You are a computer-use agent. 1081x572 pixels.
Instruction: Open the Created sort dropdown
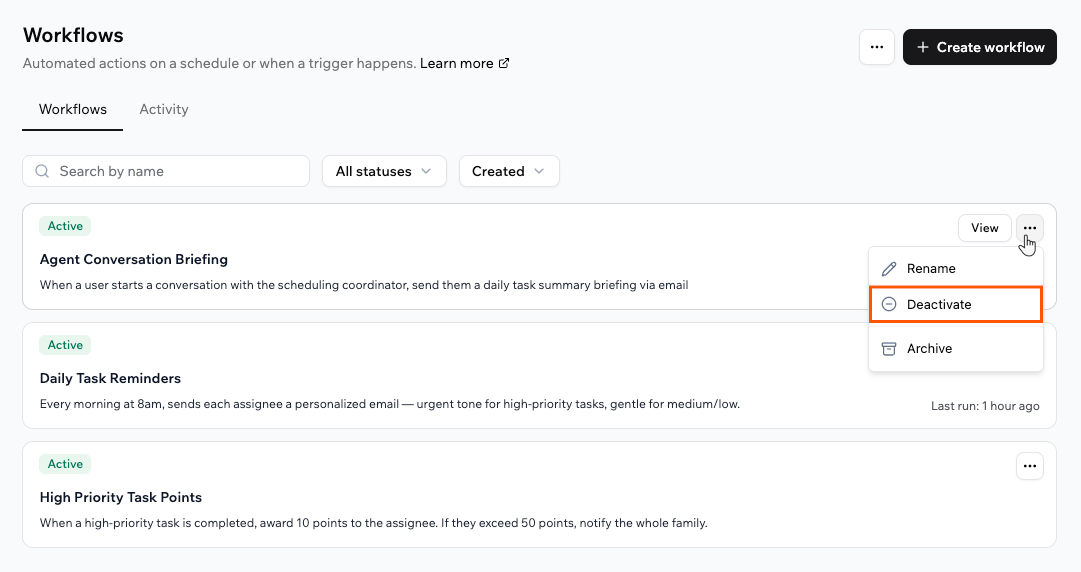(509, 171)
